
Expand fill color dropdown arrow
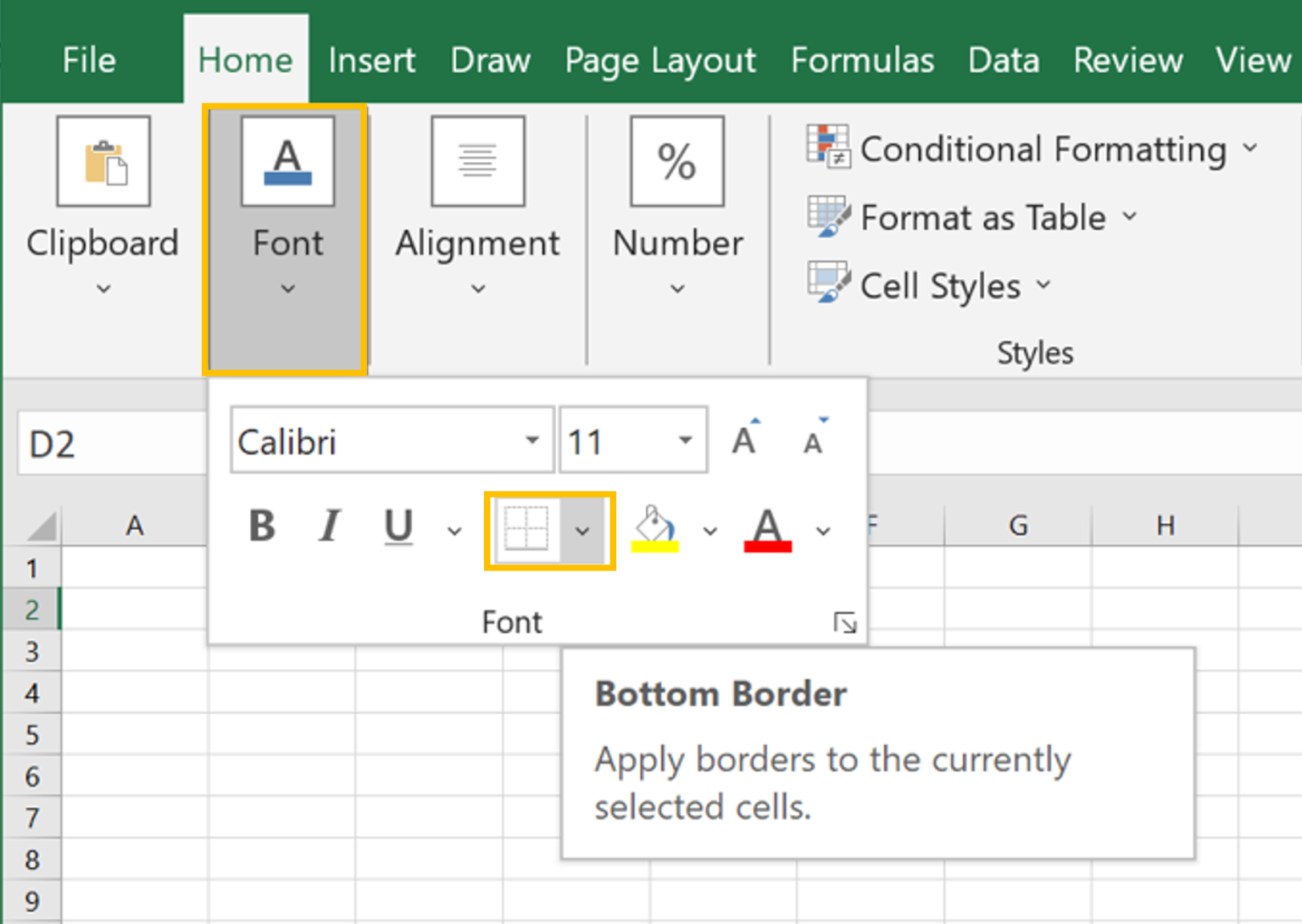[x=710, y=531]
